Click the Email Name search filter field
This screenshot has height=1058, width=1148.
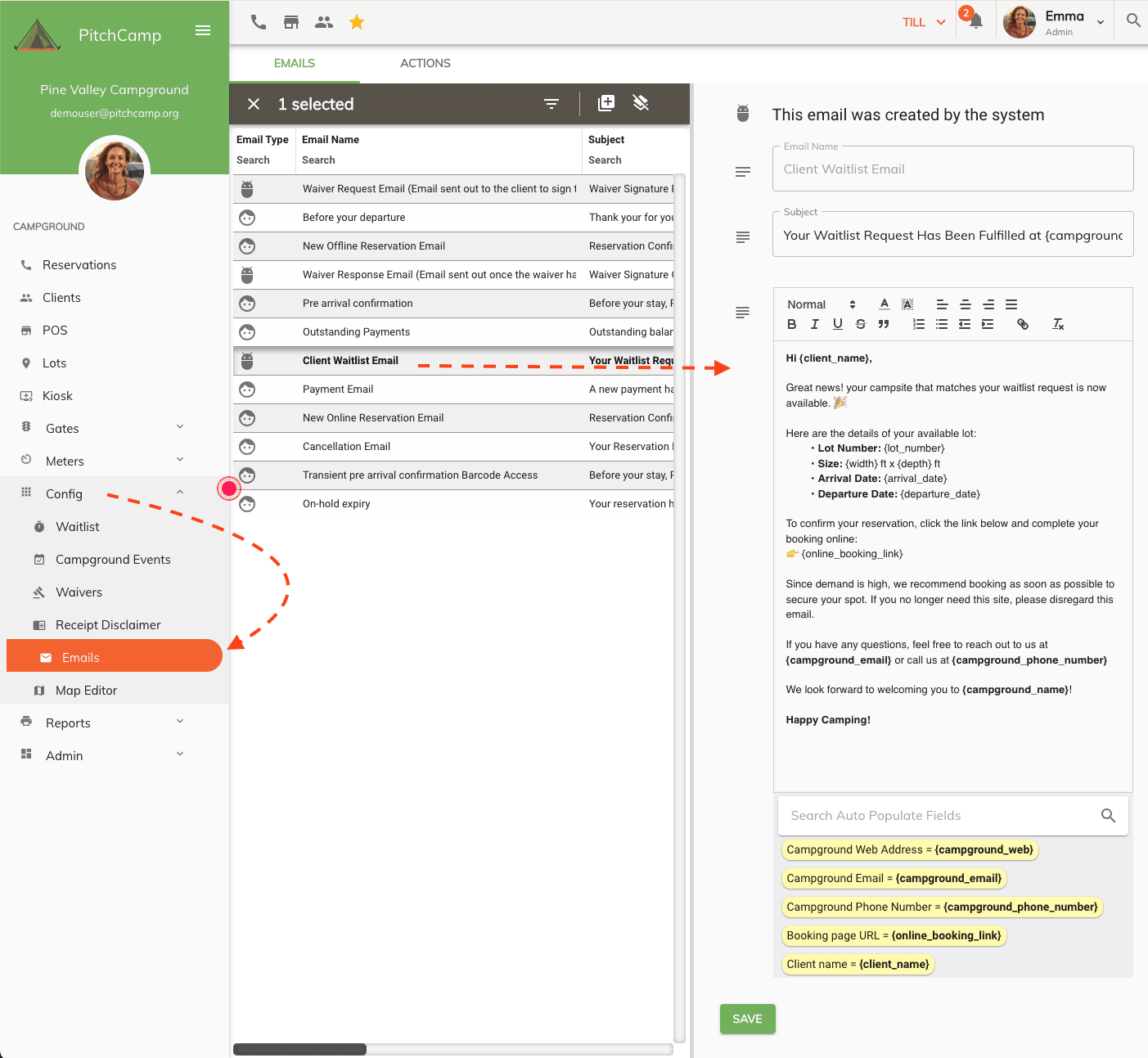tap(438, 160)
